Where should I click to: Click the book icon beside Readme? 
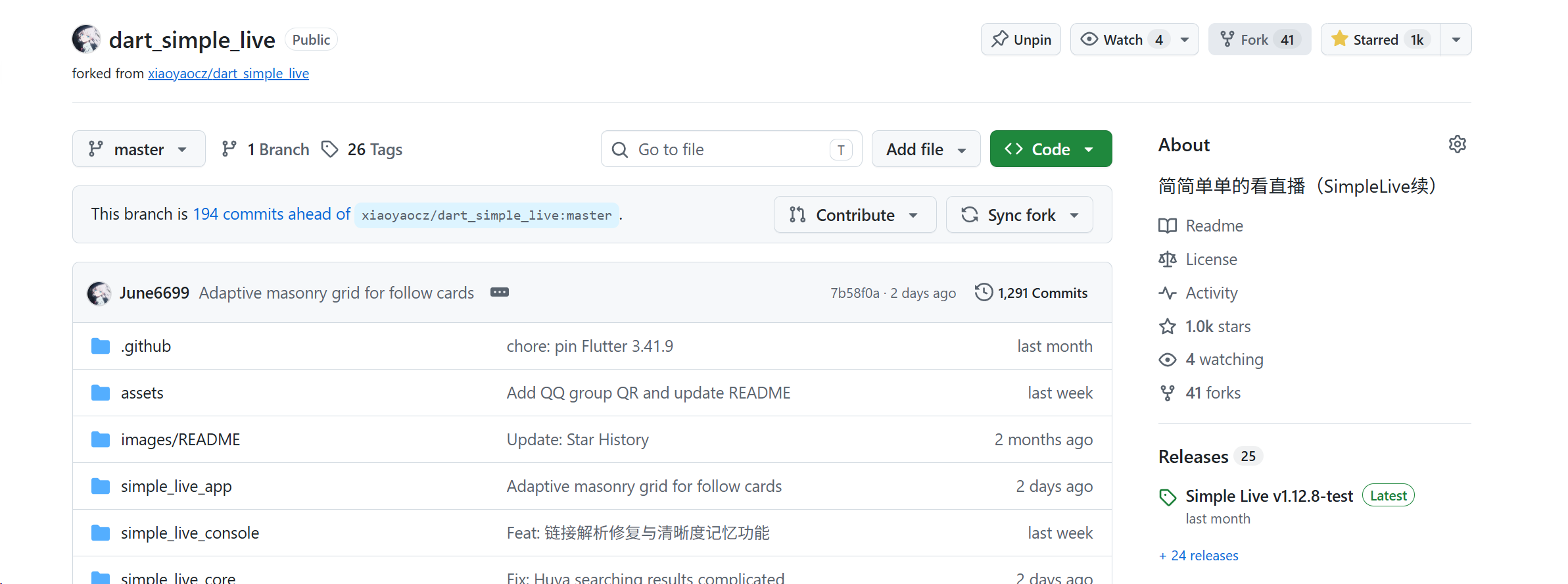(1168, 226)
